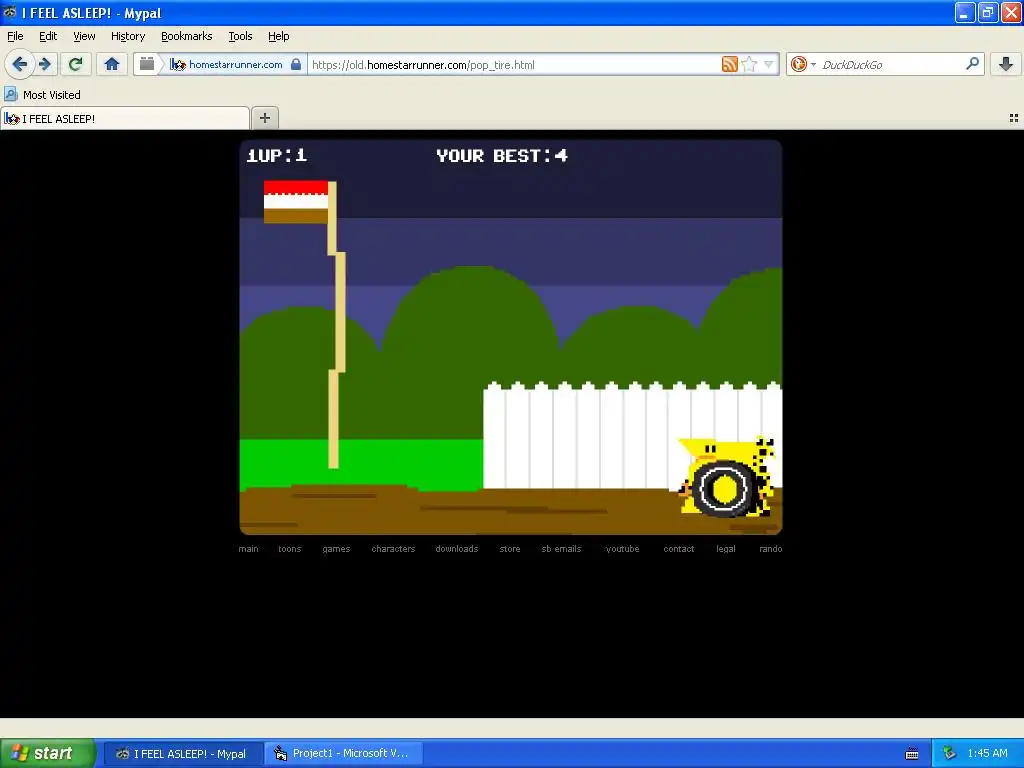Click the downloads link below the game
The image size is (1024, 768).
pos(456,549)
